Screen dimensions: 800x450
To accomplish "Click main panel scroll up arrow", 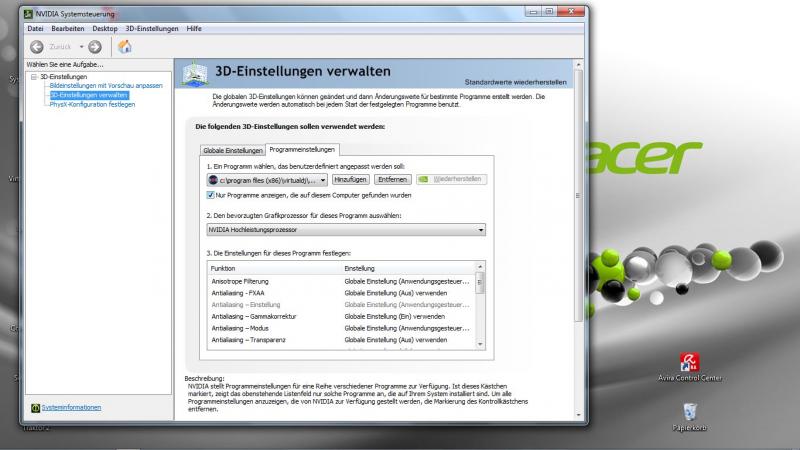I will 578,65.
